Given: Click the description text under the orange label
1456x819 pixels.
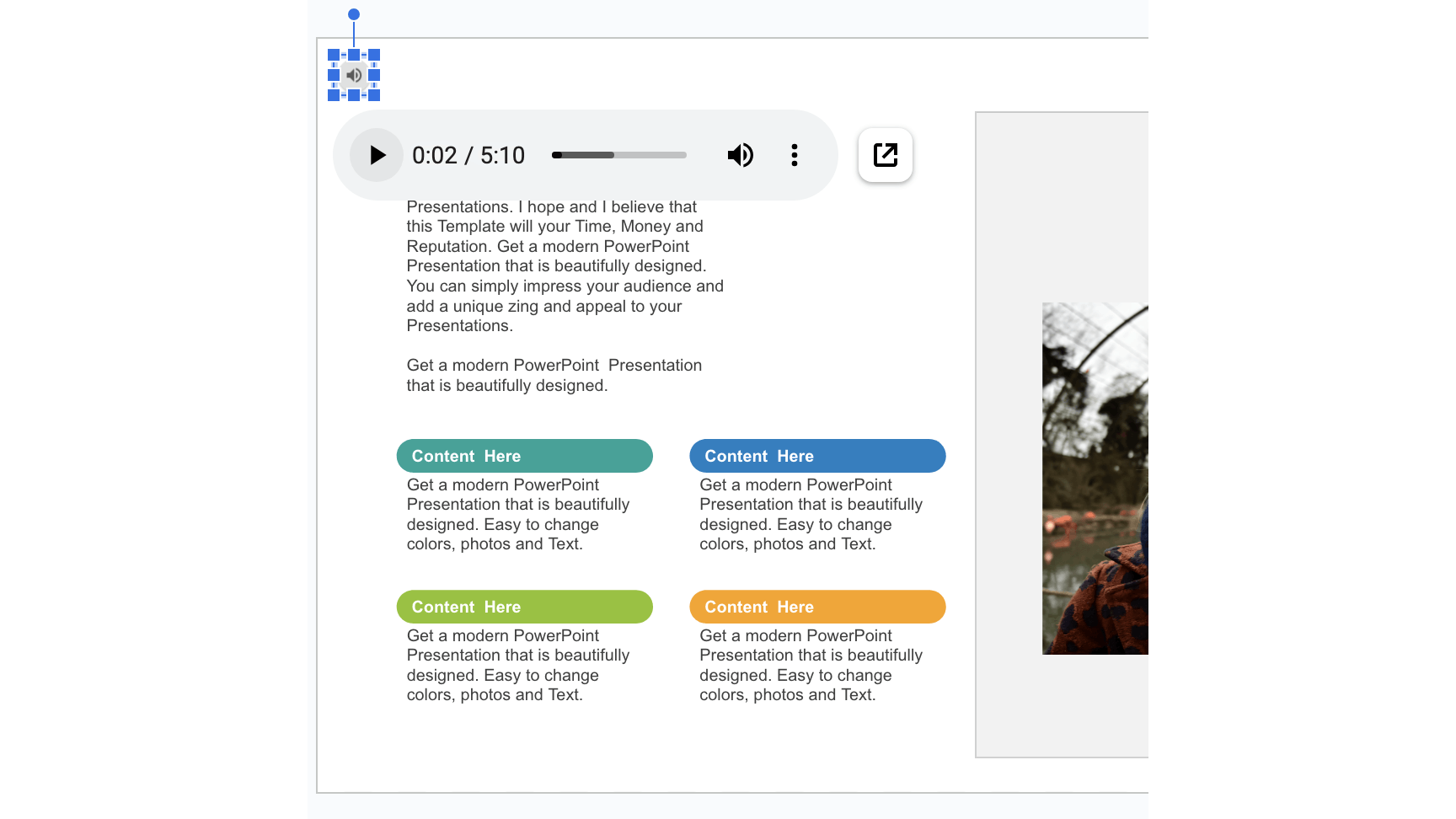Looking at the screenshot, I should [811, 666].
